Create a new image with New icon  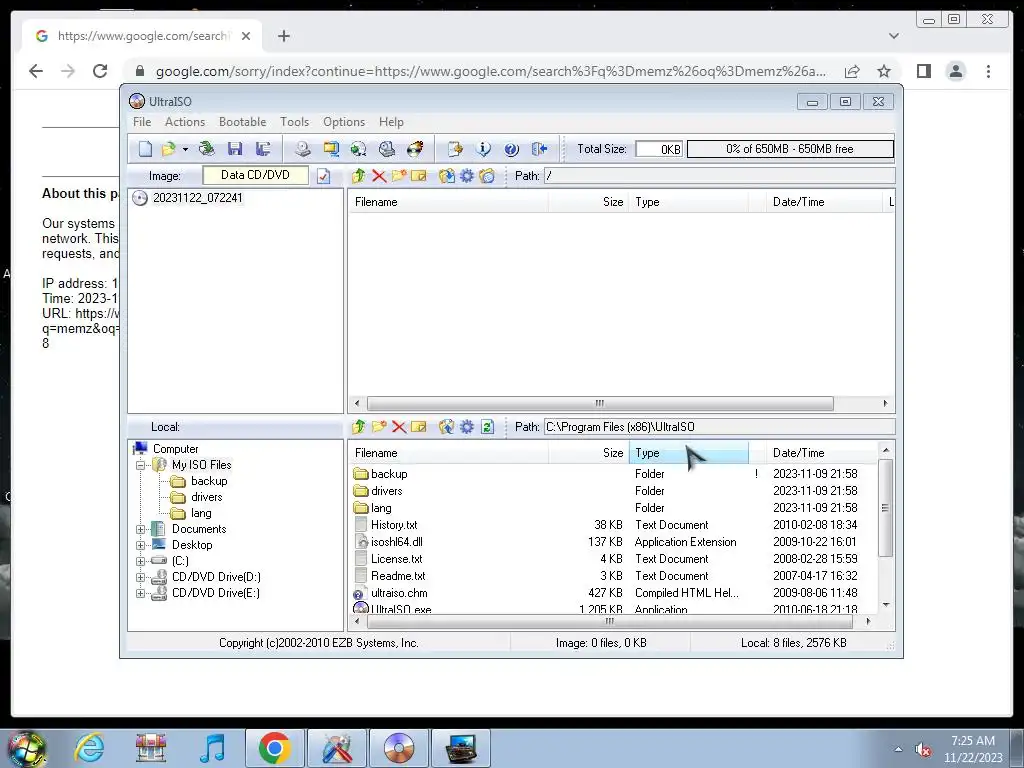(x=145, y=149)
